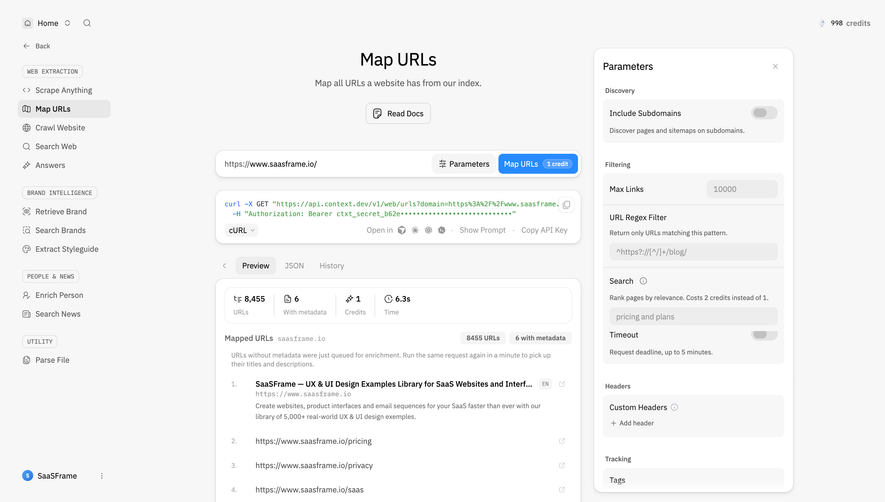Viewport: 885px width, 502px height.
Task: Click the Home icon in top-left
Action: [27, 23]
